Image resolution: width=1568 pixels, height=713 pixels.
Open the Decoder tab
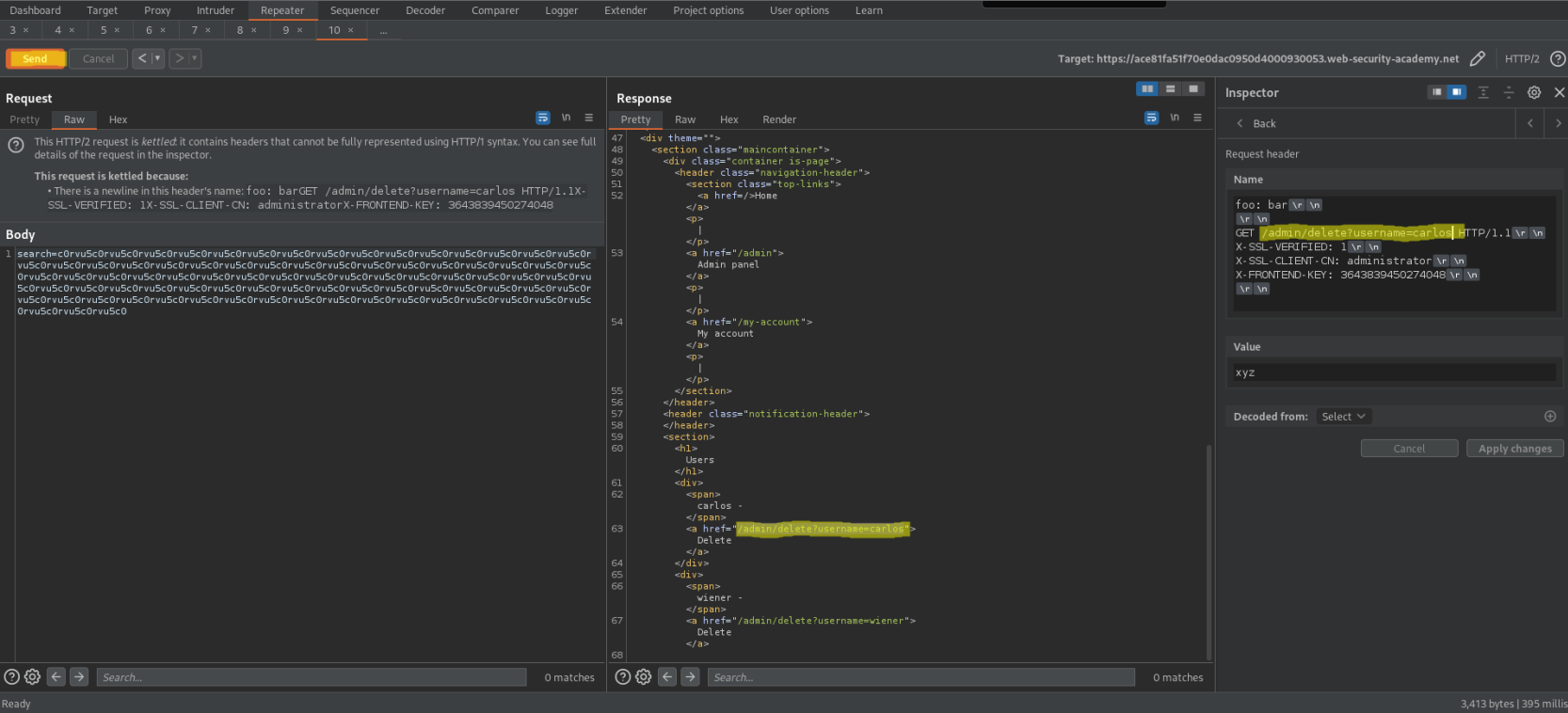pos(425,10)
